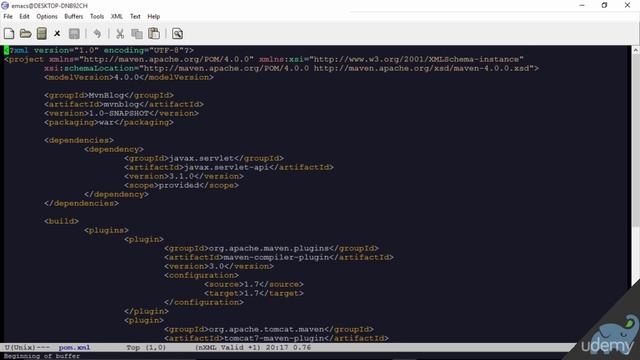Click the scrollbar up arrow
This screenshot has width=640, height=360.
(636, 51)
